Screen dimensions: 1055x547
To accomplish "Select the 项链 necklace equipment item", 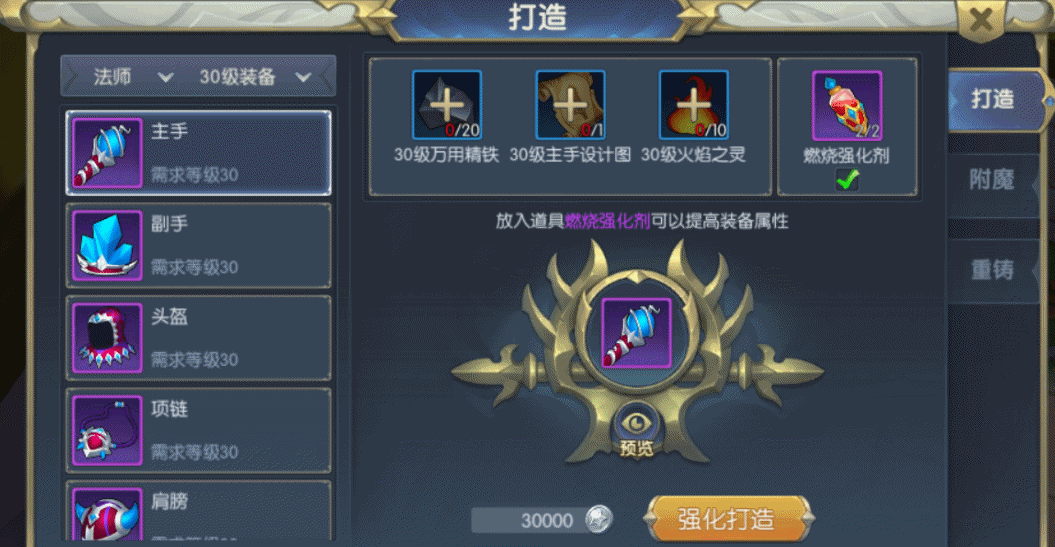I will tap(198, 430).
